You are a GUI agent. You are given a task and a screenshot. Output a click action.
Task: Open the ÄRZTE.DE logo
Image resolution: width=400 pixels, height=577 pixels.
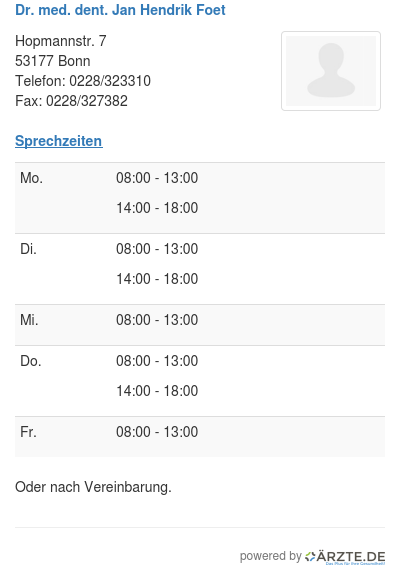point(345,557)
